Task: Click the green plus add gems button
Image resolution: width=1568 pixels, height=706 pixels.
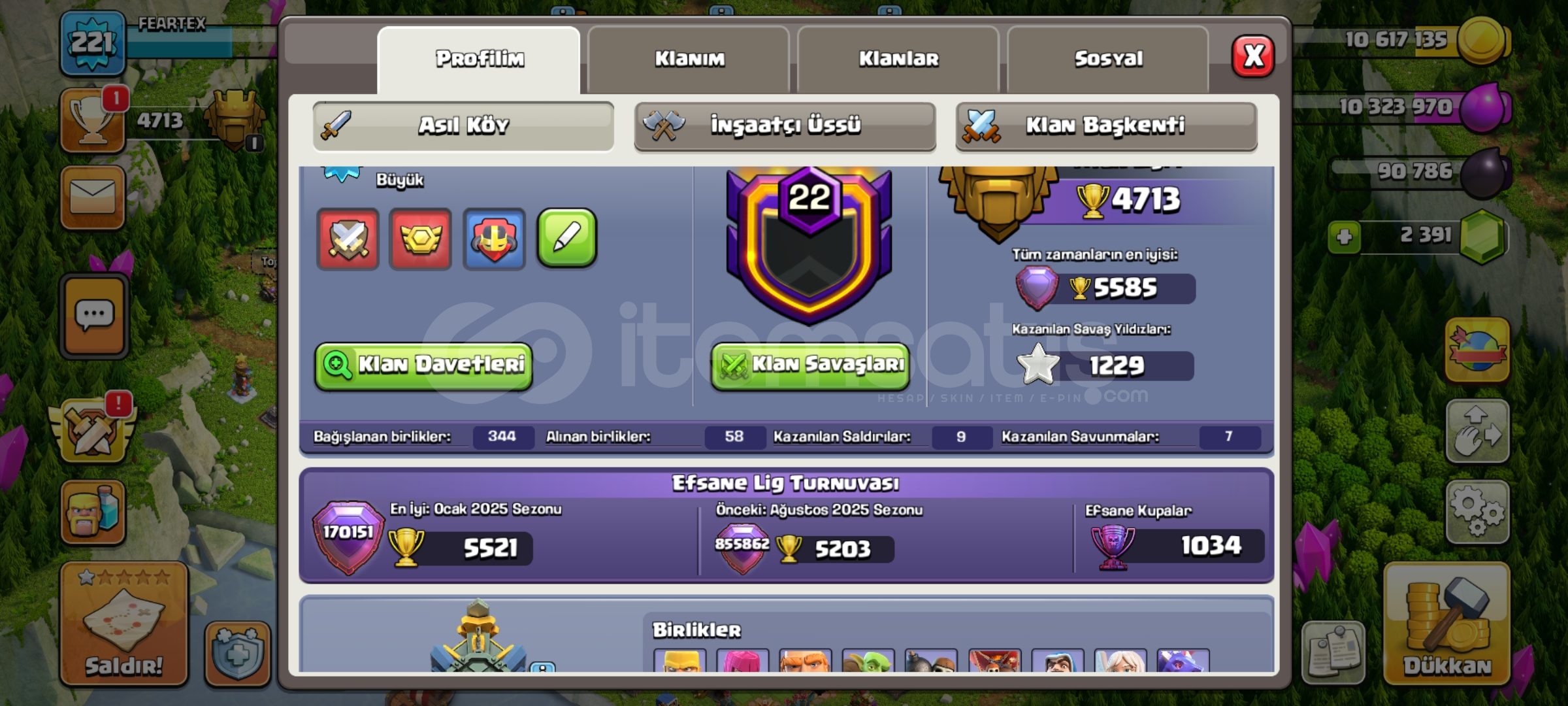Action: tap(1345, 237)
